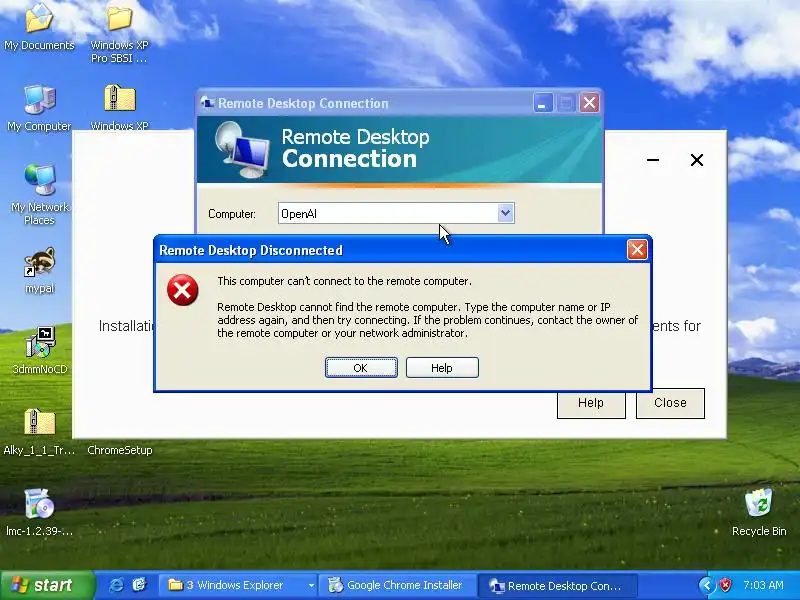
Task: Click Help in the Chrome Installer window
Action: tap(591, 403)
